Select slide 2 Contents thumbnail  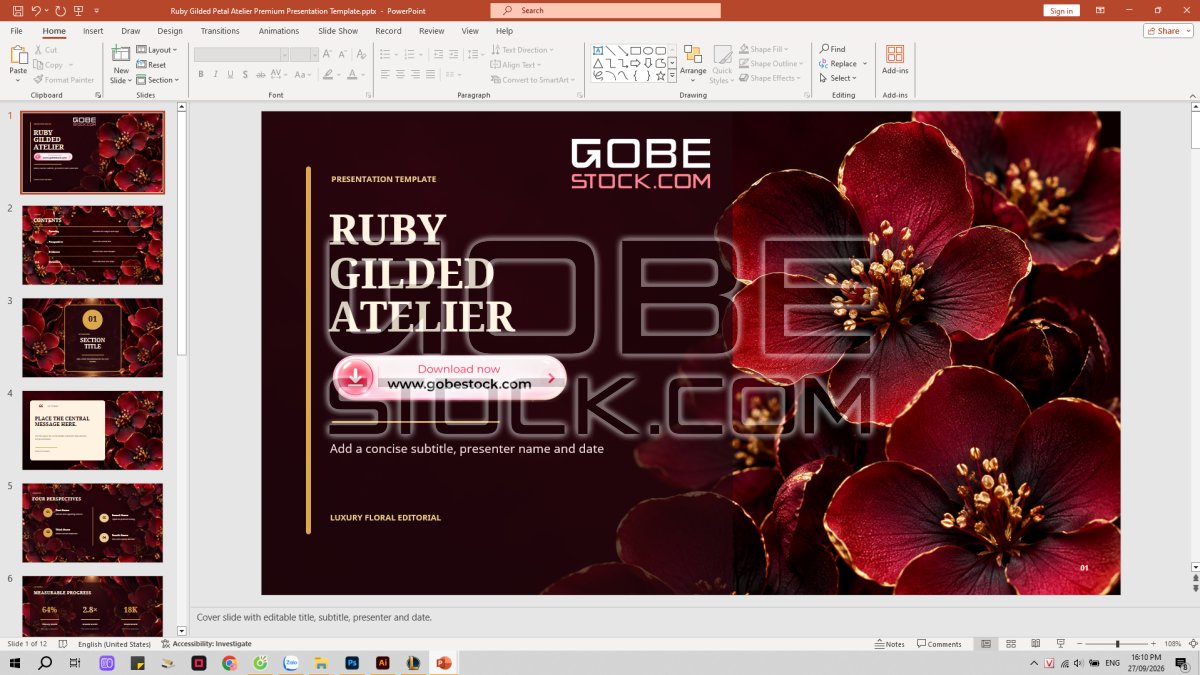pyautogui.click(x=92, y=245)
